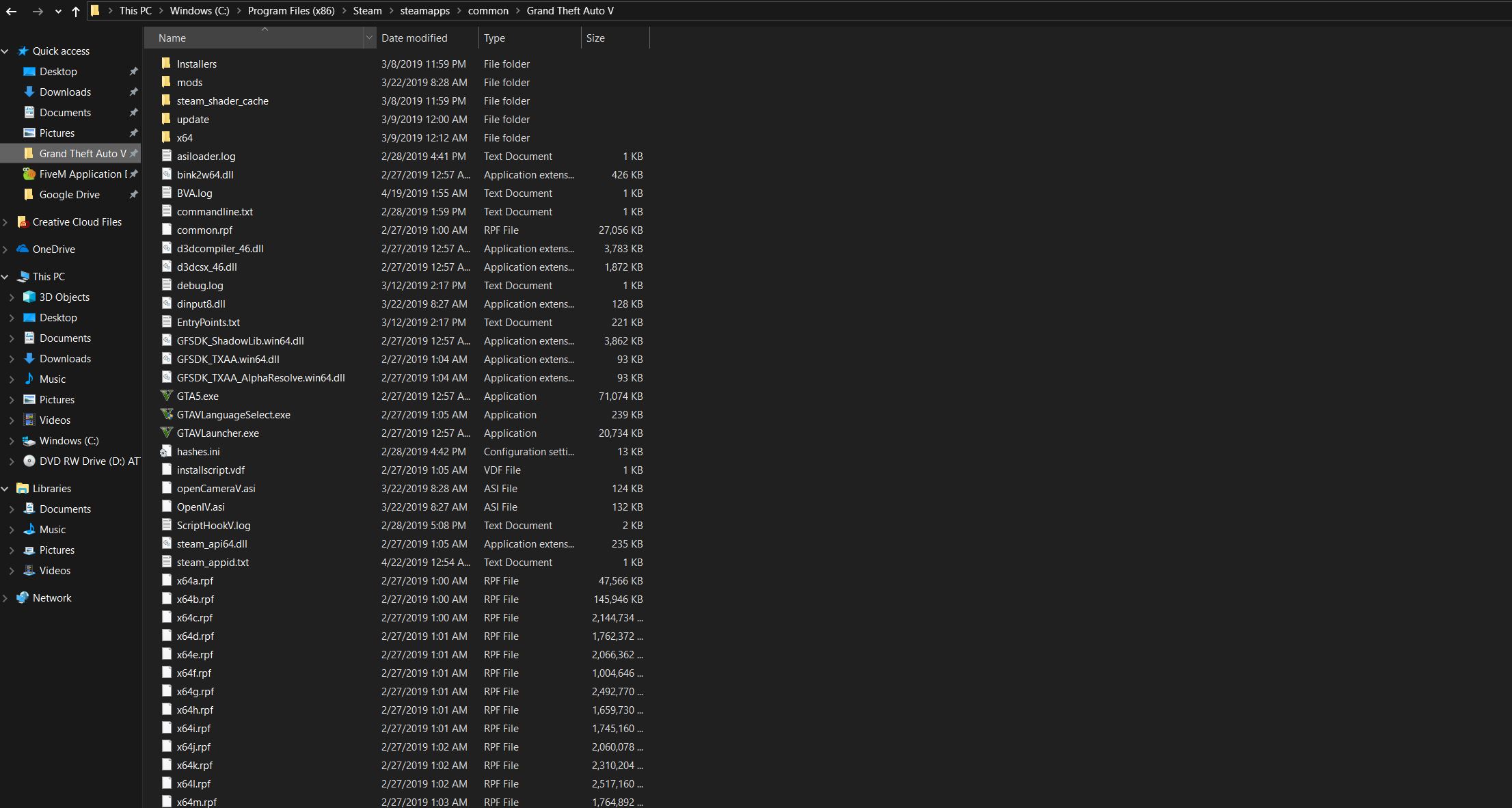Go up one folder level with the up arrow
The width and height of the screenshot is (1512, 808).
click(75, 11)
